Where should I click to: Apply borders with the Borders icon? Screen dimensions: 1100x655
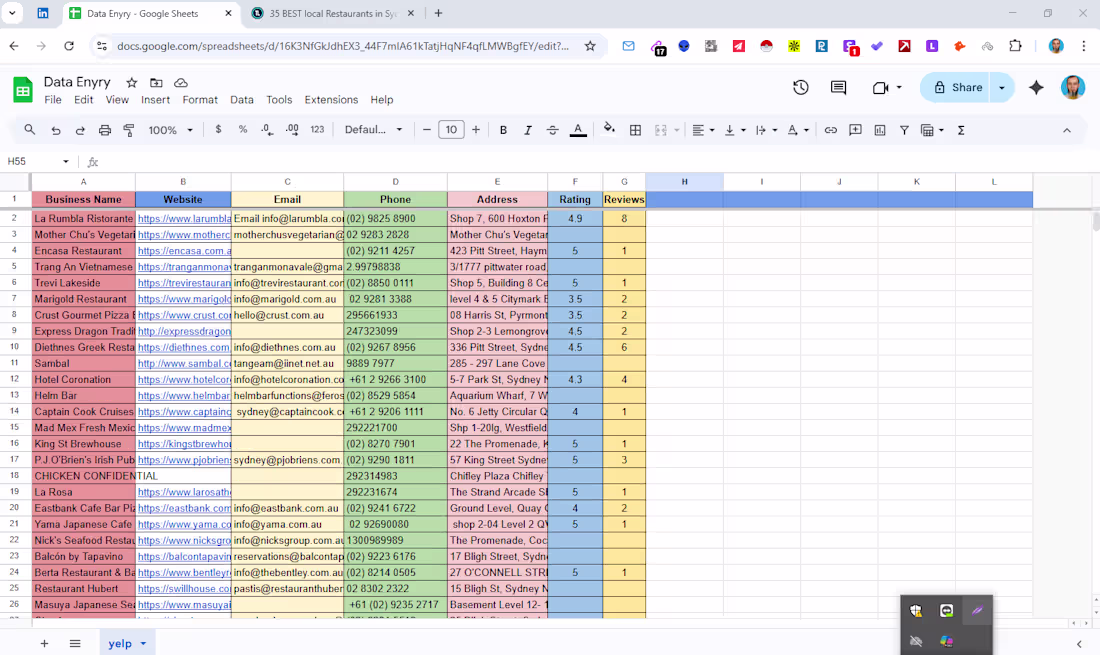635,130
